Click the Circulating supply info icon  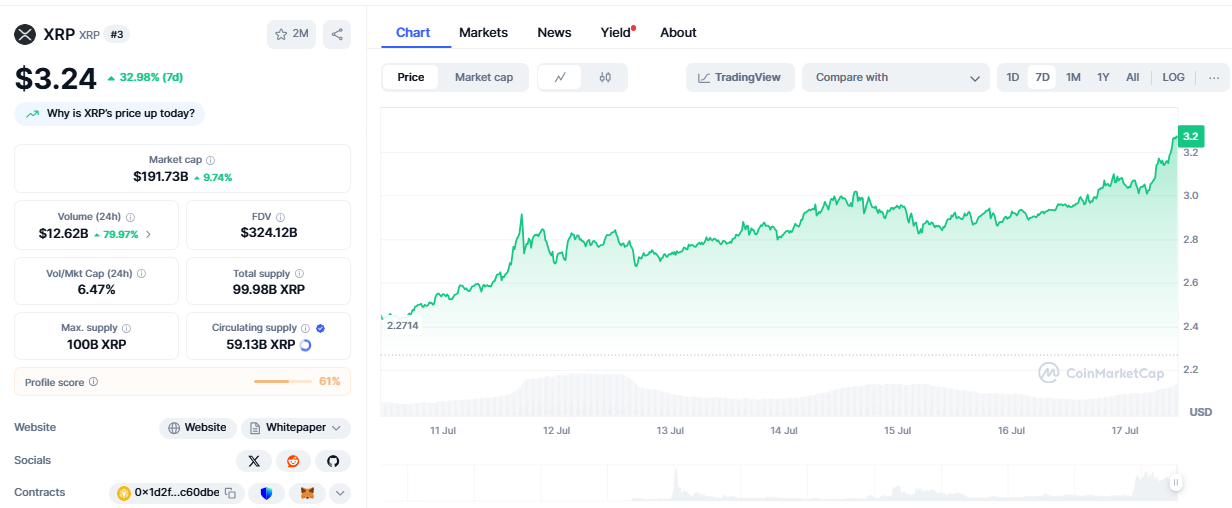(306, 328)
